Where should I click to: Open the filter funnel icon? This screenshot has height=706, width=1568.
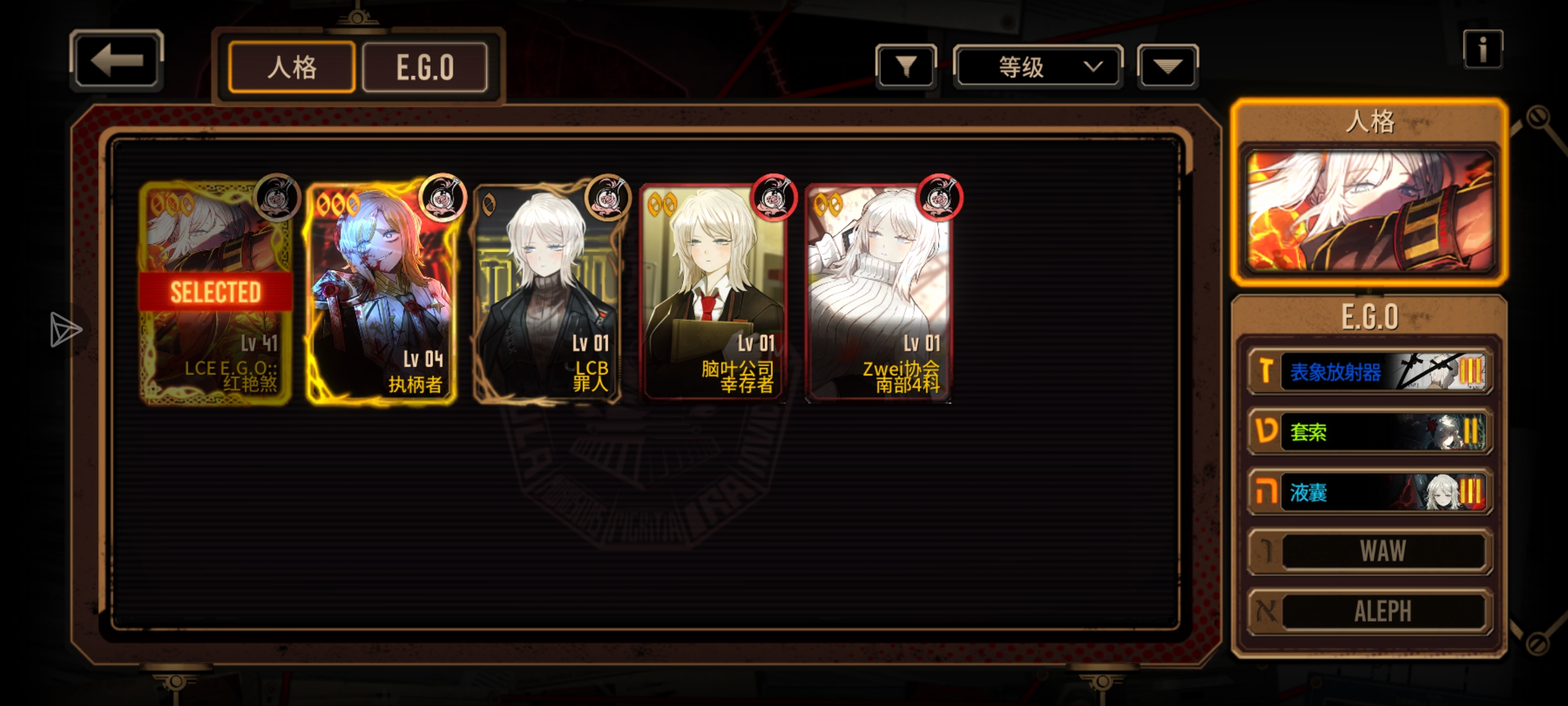906,66
